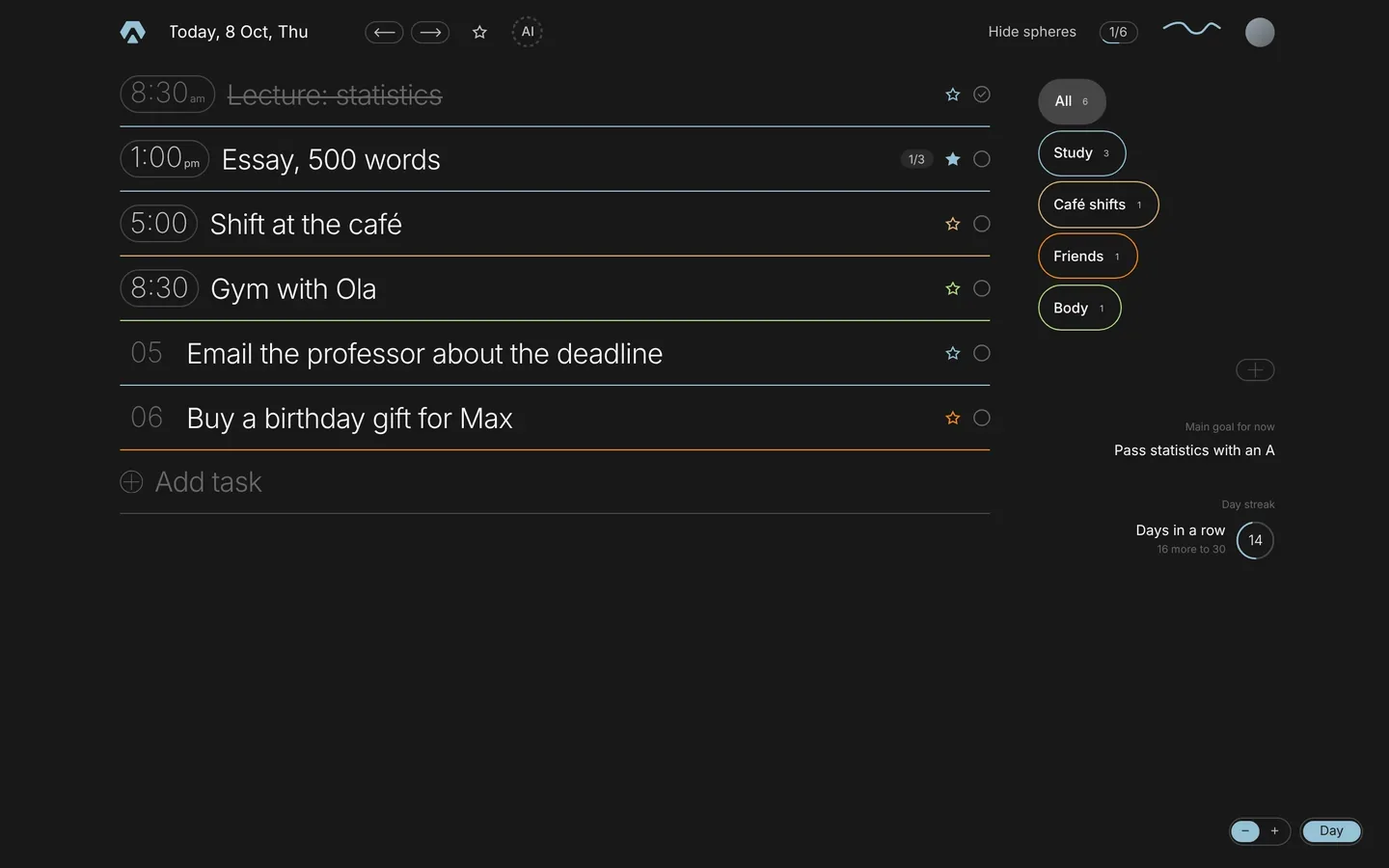
Task: Star the Shift at the café task
Action: coord(953,224)
